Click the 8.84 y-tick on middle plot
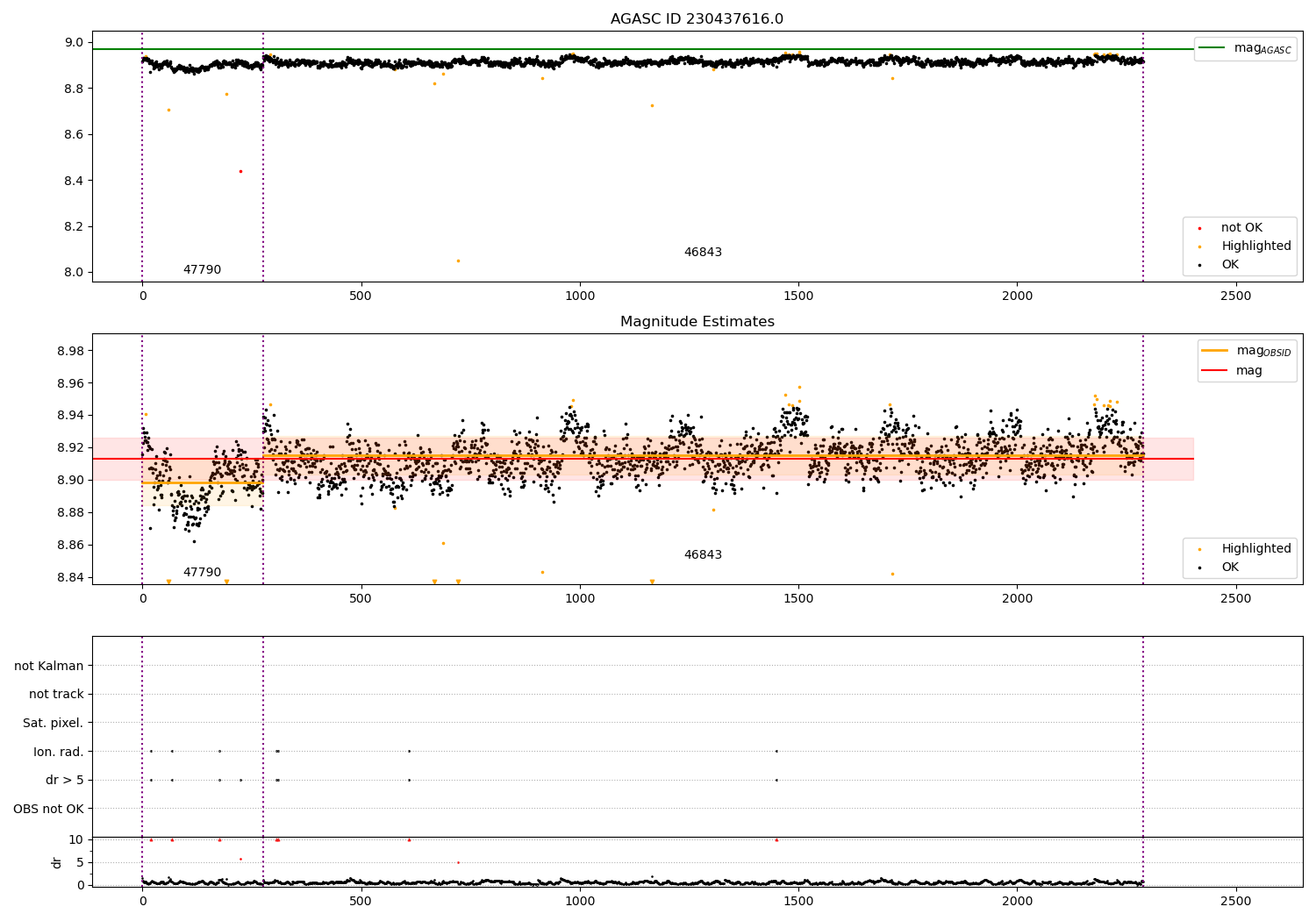This screenshot has height=921, width=1316. [x=71, y=577]
